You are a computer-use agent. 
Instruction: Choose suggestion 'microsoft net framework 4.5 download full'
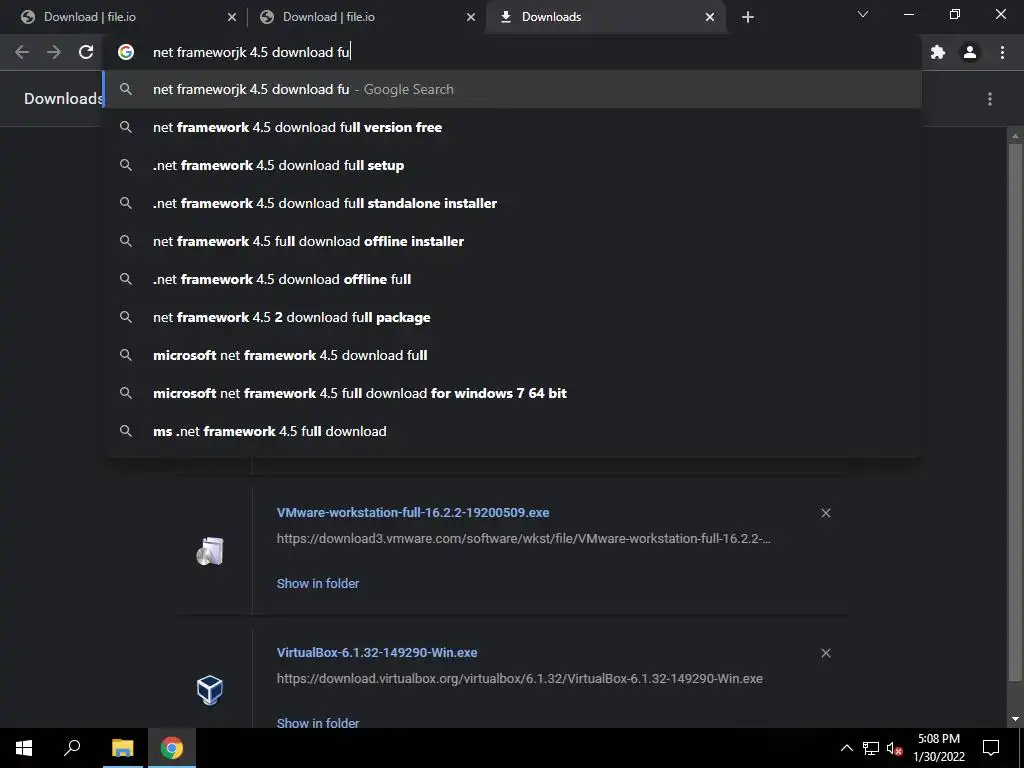(x=513, y=355)
